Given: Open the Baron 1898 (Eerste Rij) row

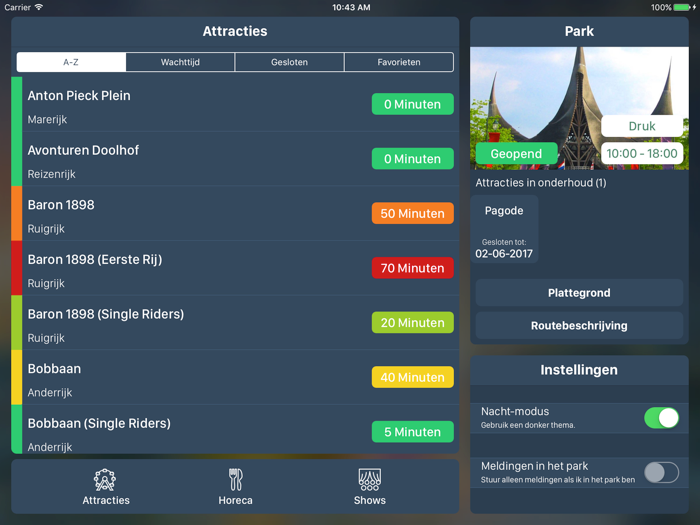Looking at the screenshot, I should pos(235,268).
